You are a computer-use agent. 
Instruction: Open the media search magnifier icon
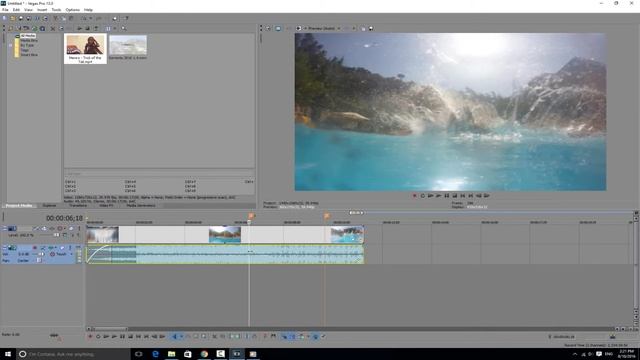pos(123,29)
